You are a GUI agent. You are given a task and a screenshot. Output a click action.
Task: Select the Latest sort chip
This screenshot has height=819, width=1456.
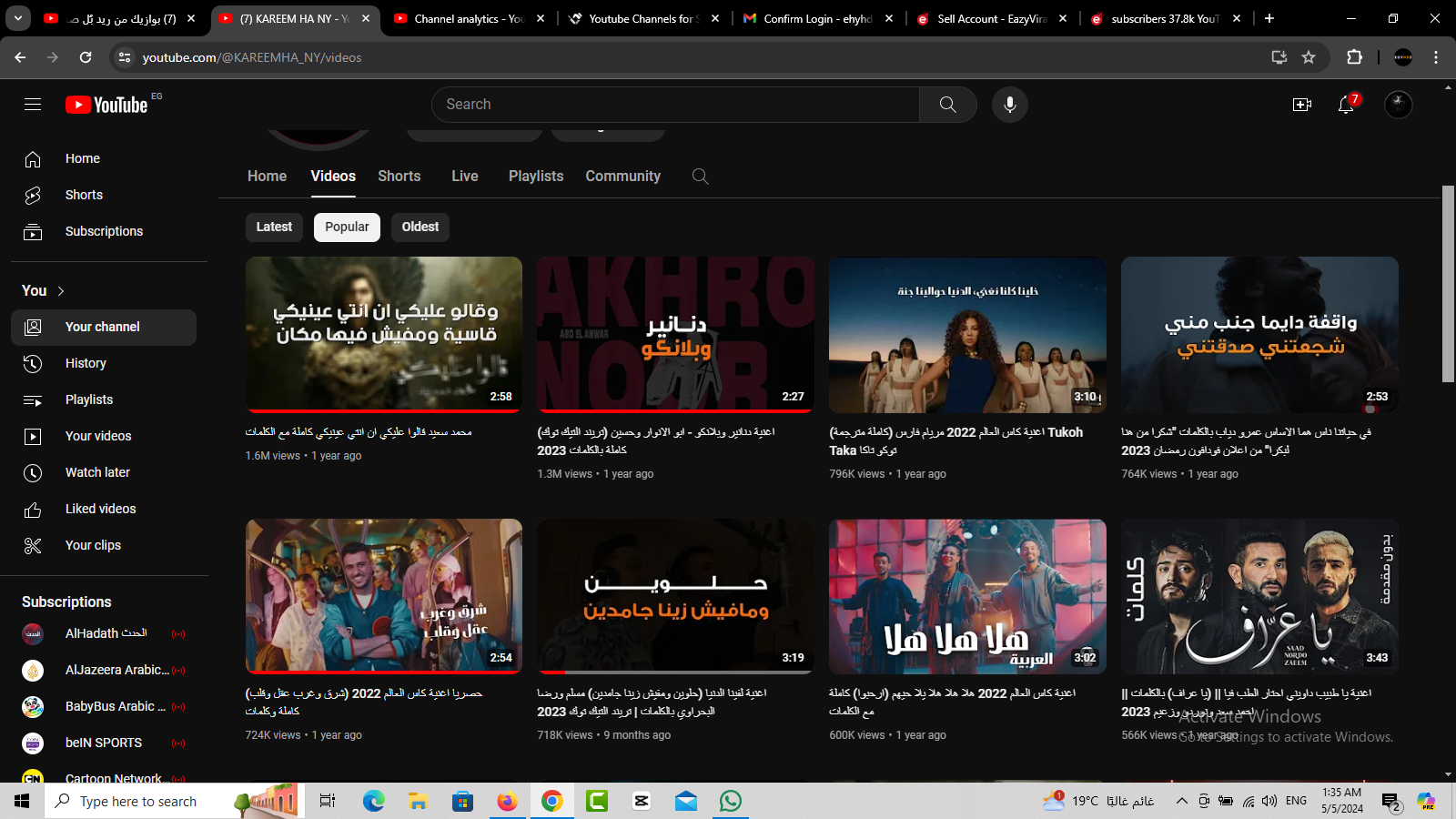[274, 227]
